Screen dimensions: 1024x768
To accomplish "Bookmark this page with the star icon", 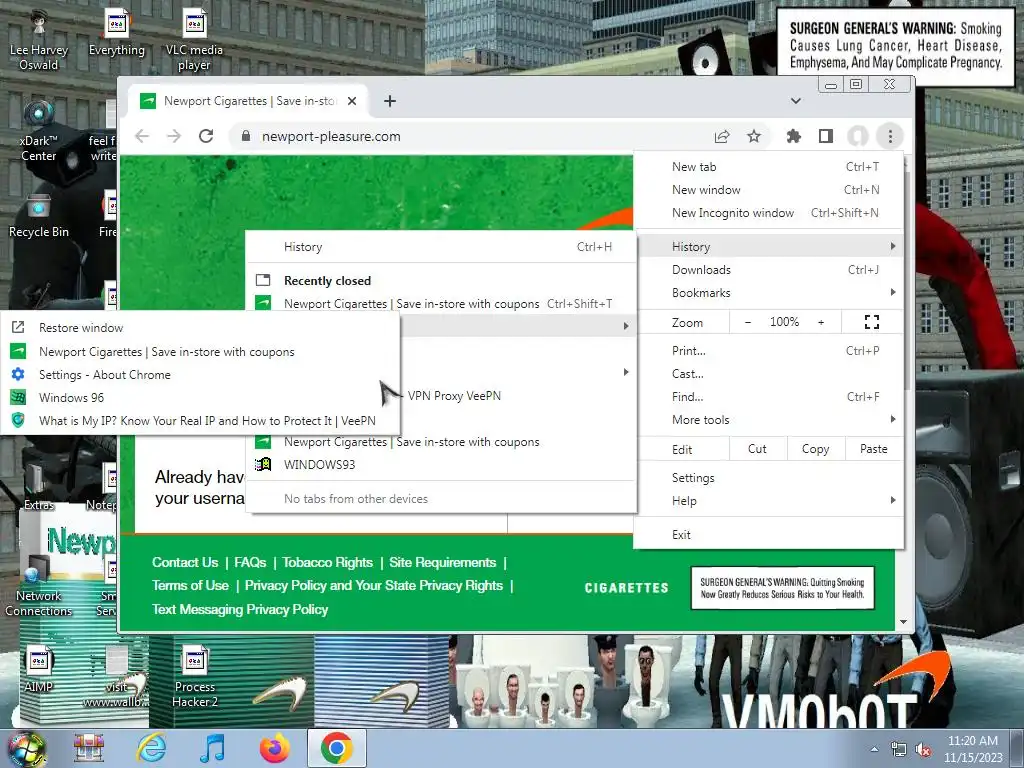I will coord(754,136).
